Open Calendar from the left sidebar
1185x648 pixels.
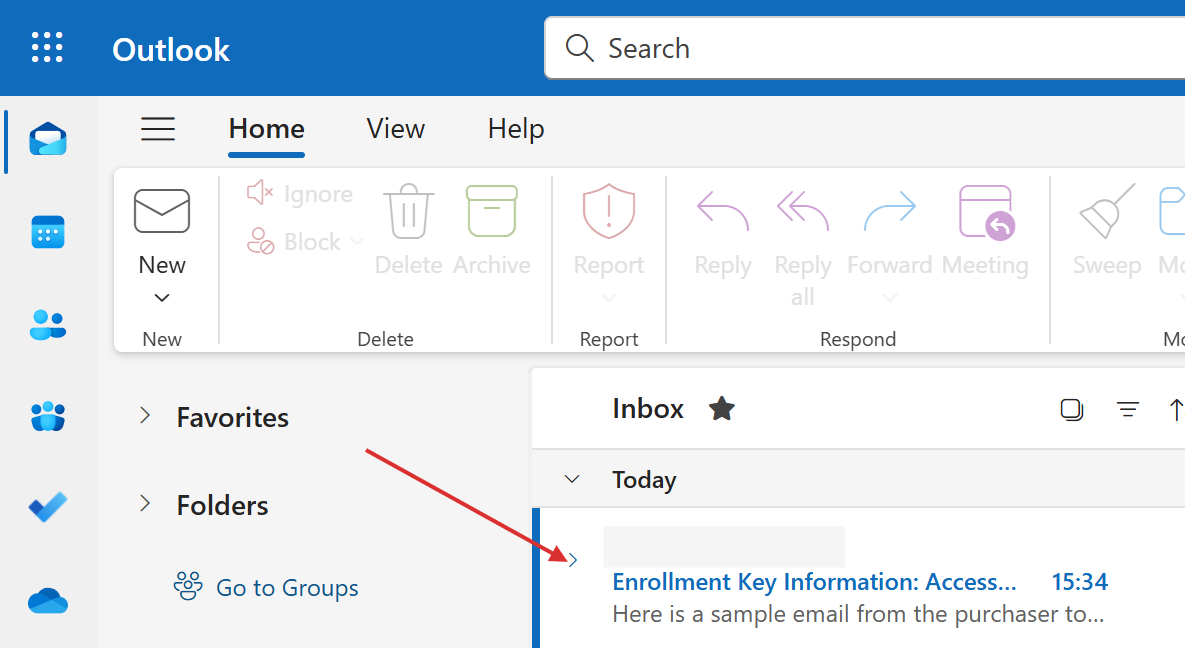pyautogui.click(x=48, y=231)
